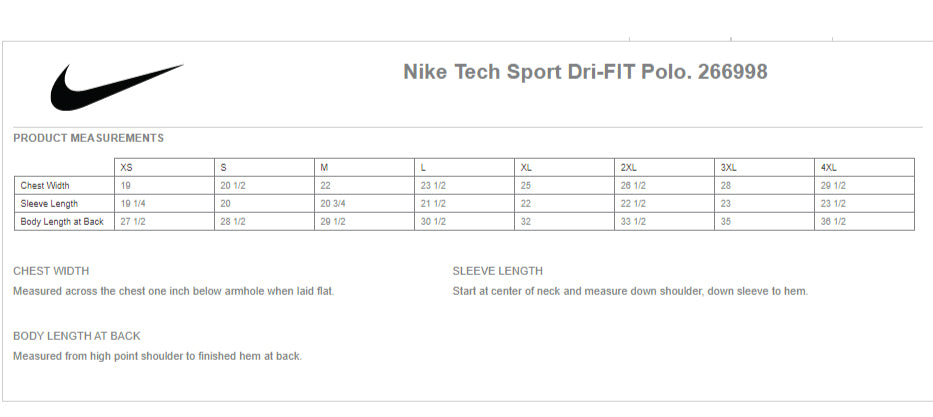The width and height of the screenshot is (933, 417).
Task: Click the 3XL body length value 35
Action: (x=726, y=221)
